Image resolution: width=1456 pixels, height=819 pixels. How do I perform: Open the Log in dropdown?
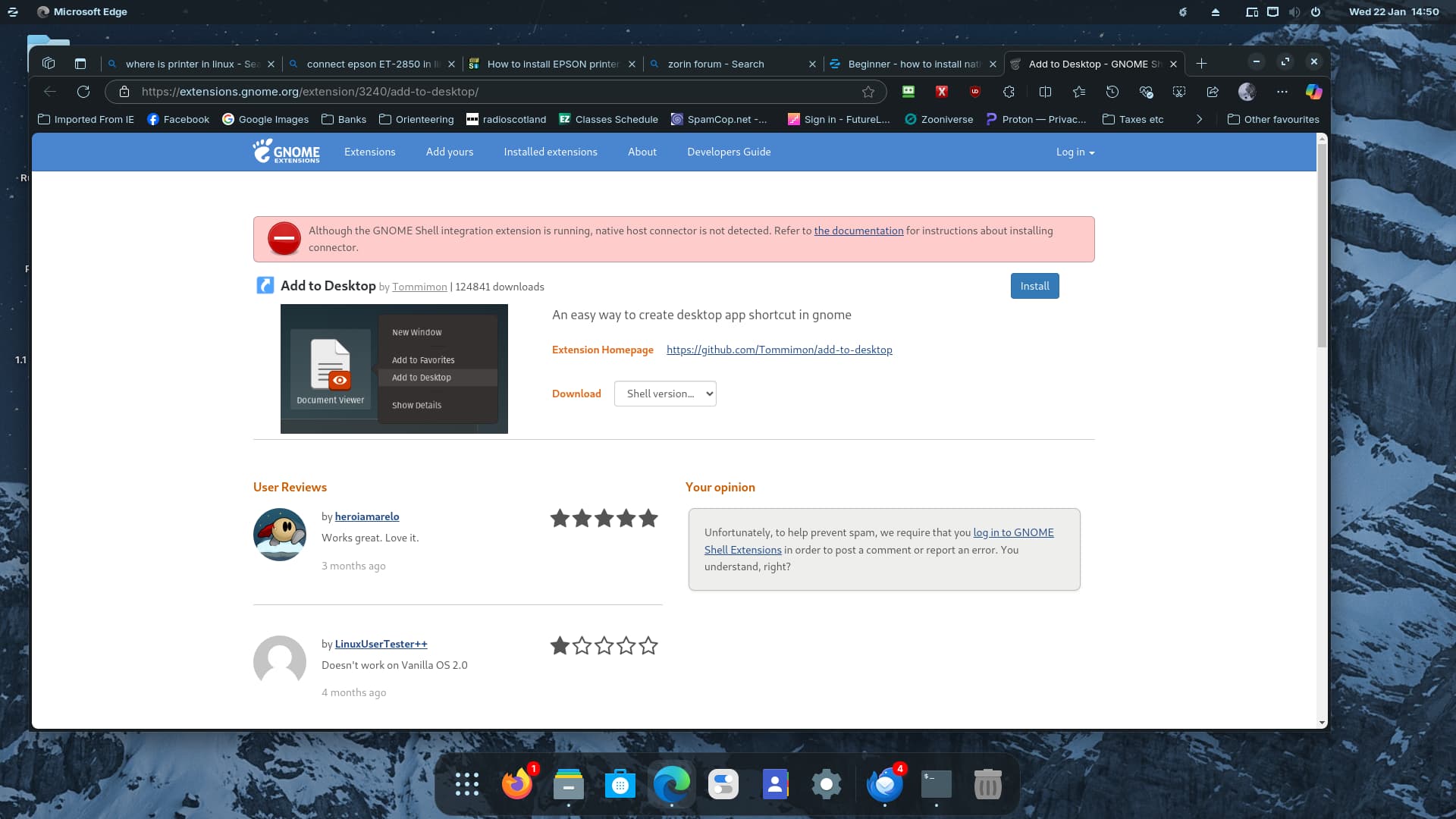1075,152
